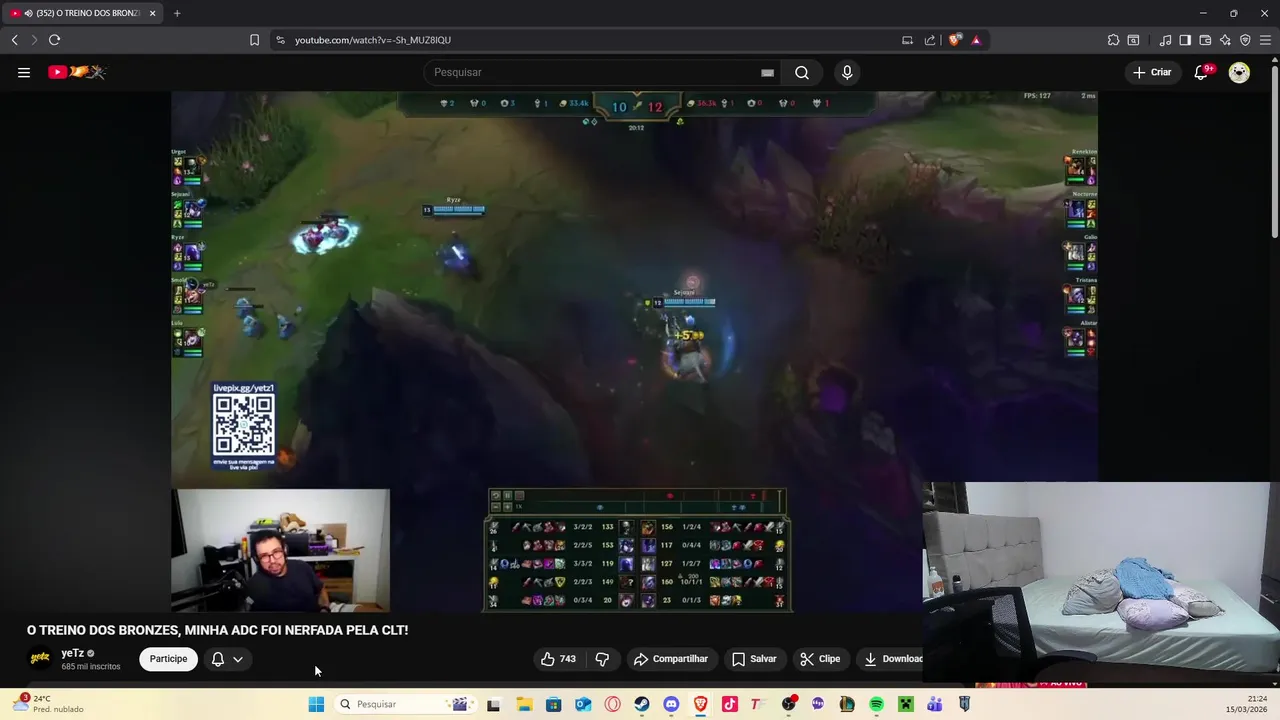This screenshot has width=1280, height=720.
Task: Open the account avatar menu
Action: point(1239,72)
